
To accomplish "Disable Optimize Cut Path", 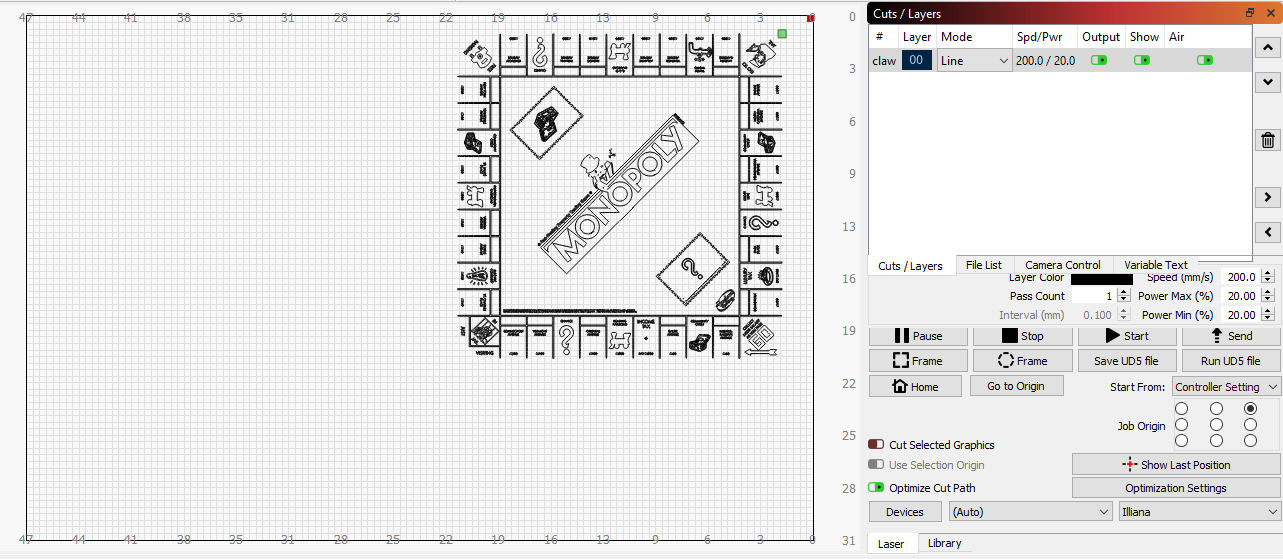I will 876,488.
